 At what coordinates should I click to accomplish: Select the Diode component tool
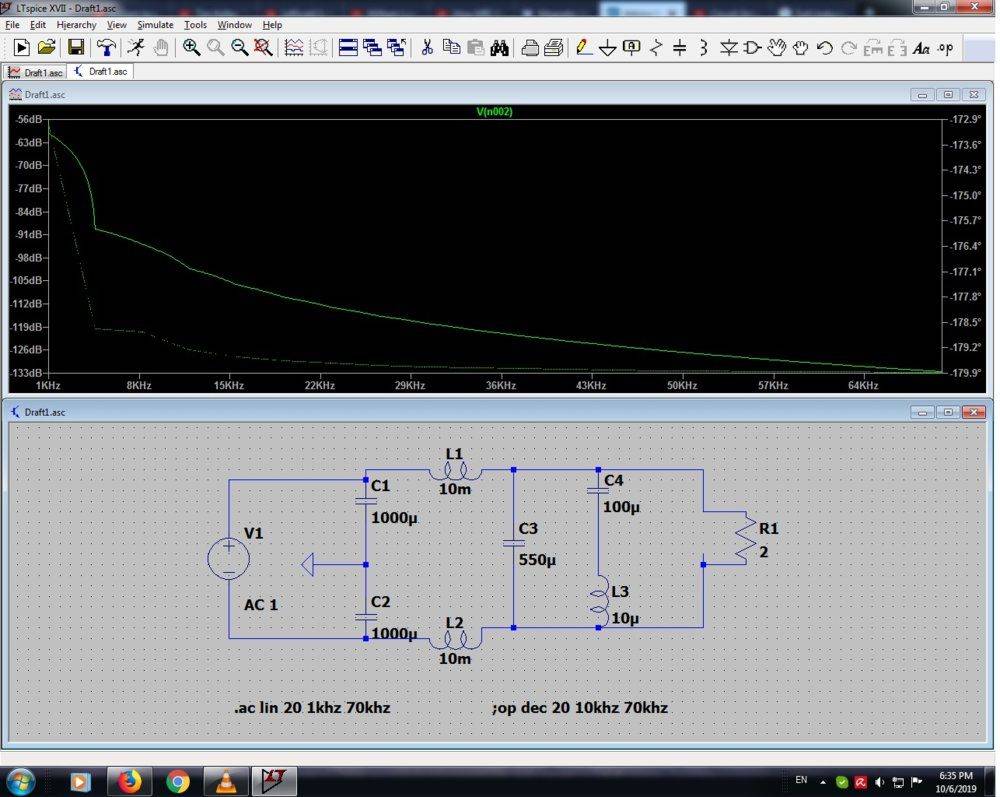tap(729, 47)
